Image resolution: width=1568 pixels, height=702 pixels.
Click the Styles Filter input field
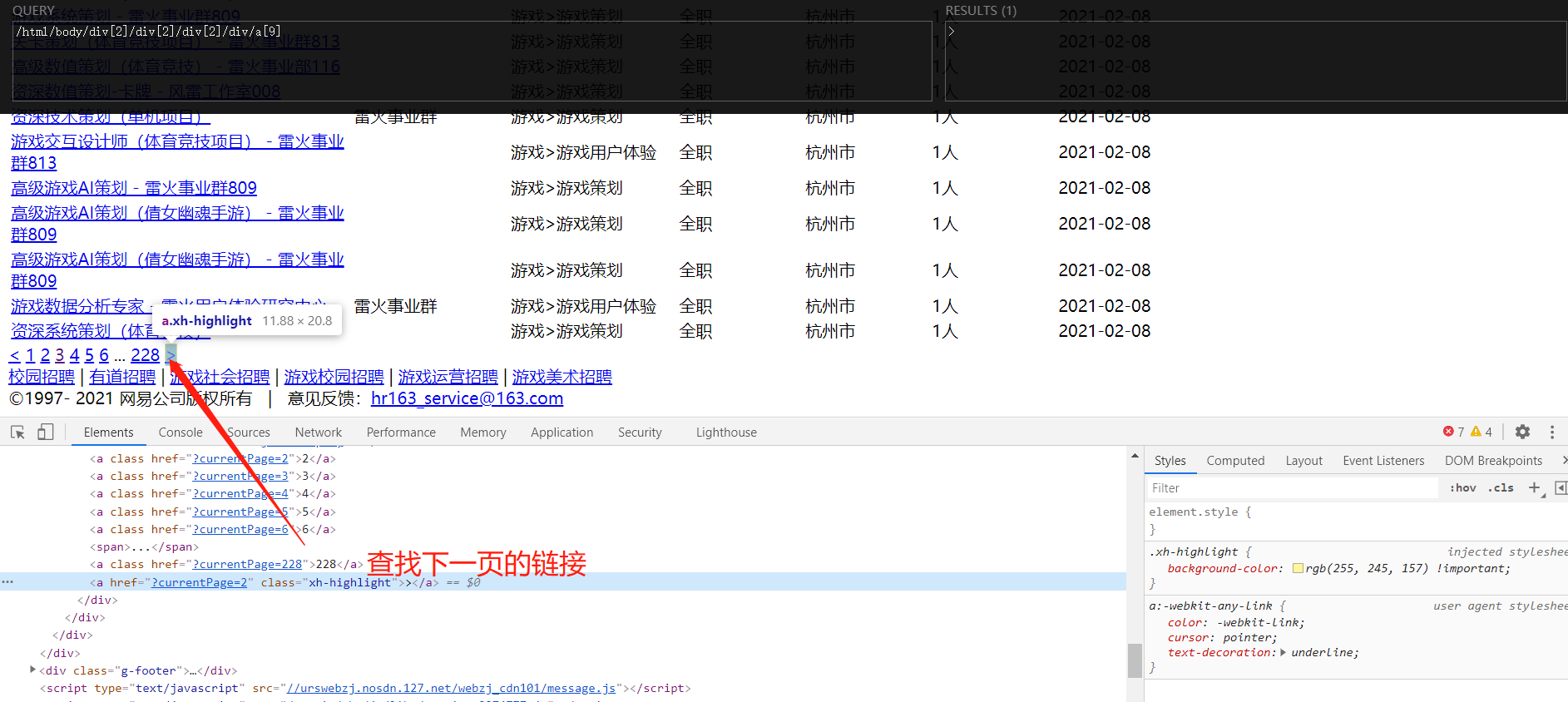[1293, 488]
